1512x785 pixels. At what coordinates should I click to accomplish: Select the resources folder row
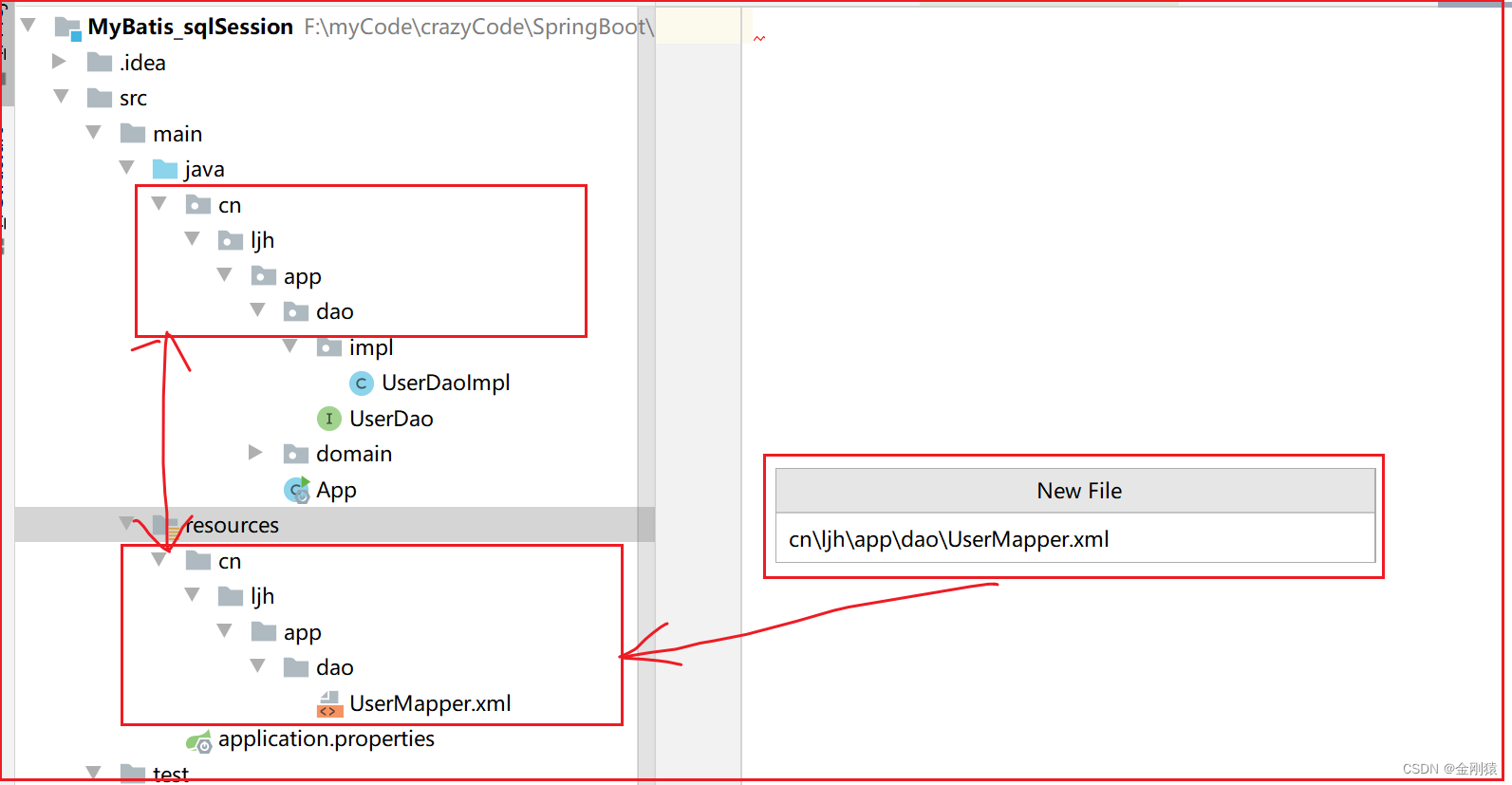(x=334, y=525)
